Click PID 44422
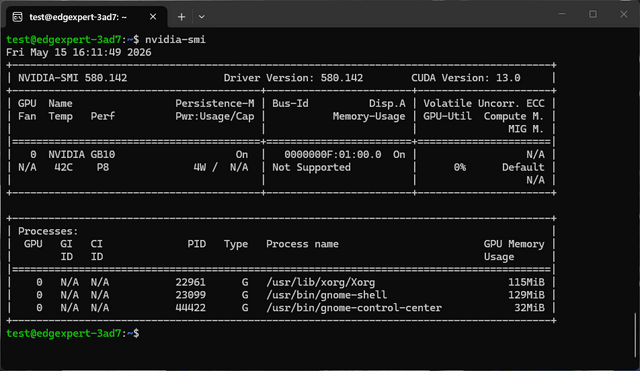 pos(191,308)
